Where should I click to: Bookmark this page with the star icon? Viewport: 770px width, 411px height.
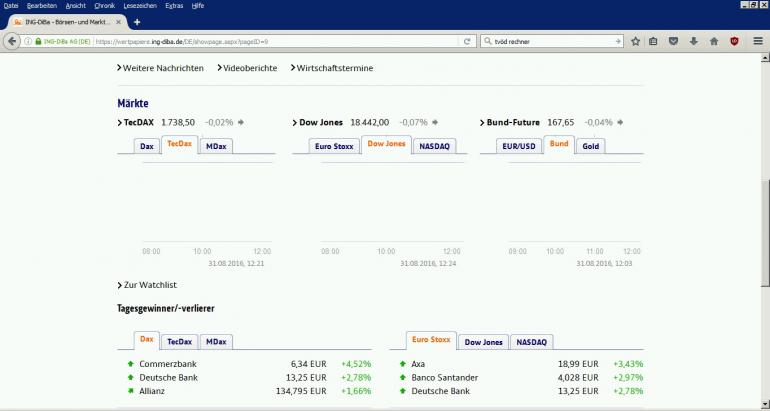[x=635, y=41]
